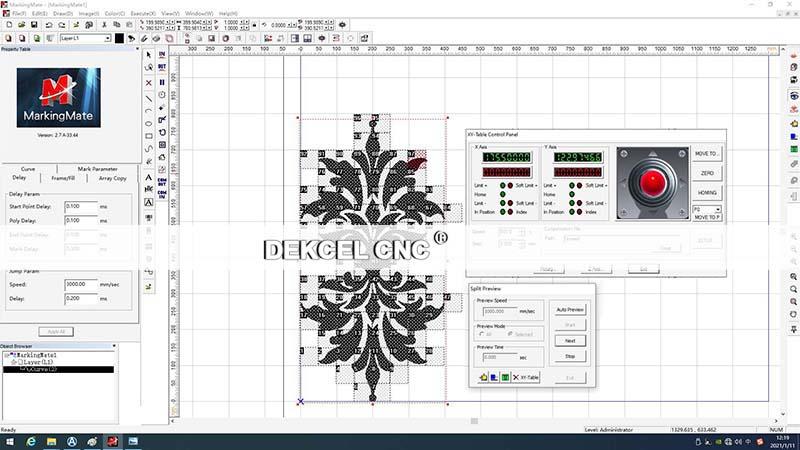
Task: Click the Paste clipboard icon
Action: [x=129, y=24]
